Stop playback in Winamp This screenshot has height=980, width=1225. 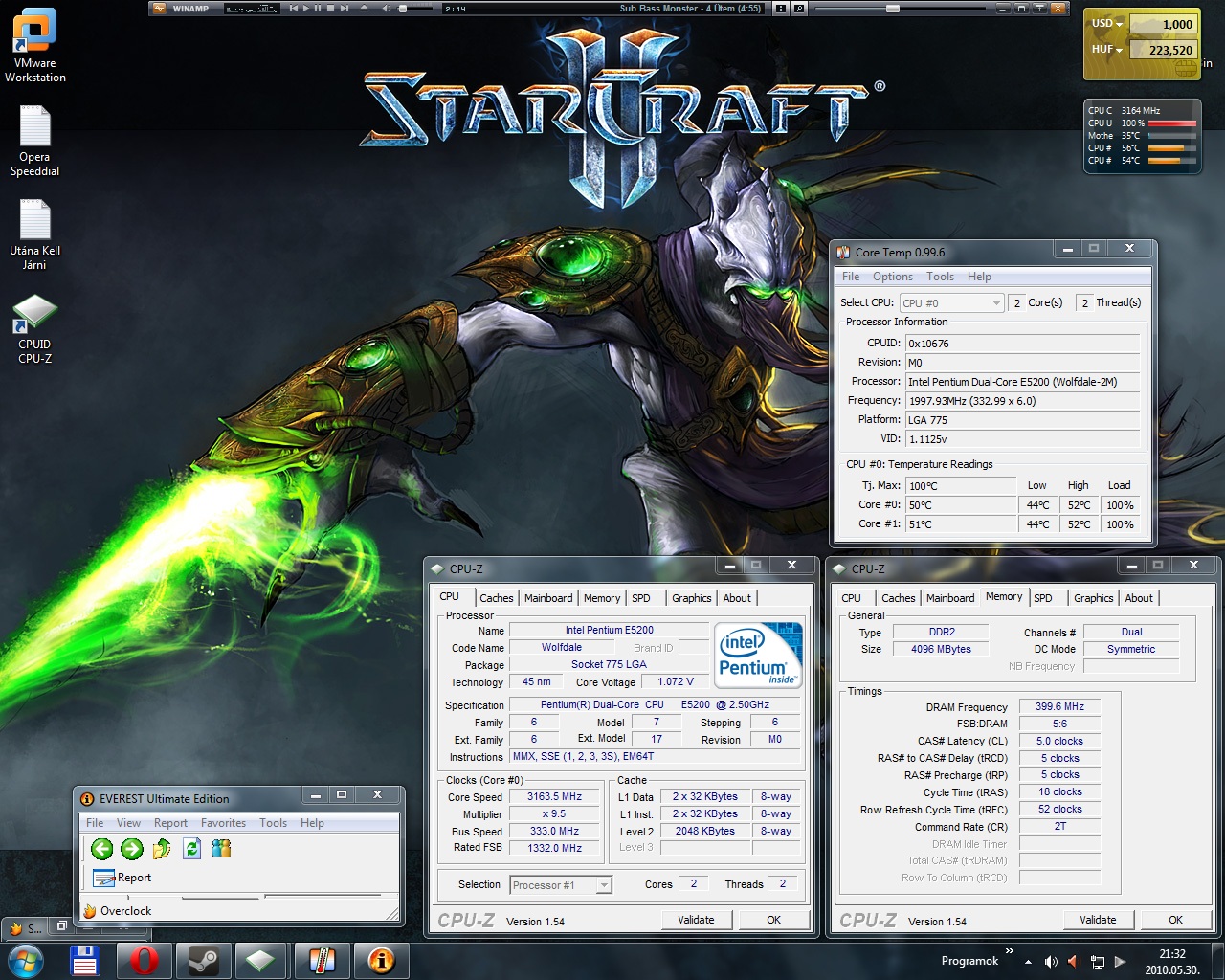[x=330, y=8]
